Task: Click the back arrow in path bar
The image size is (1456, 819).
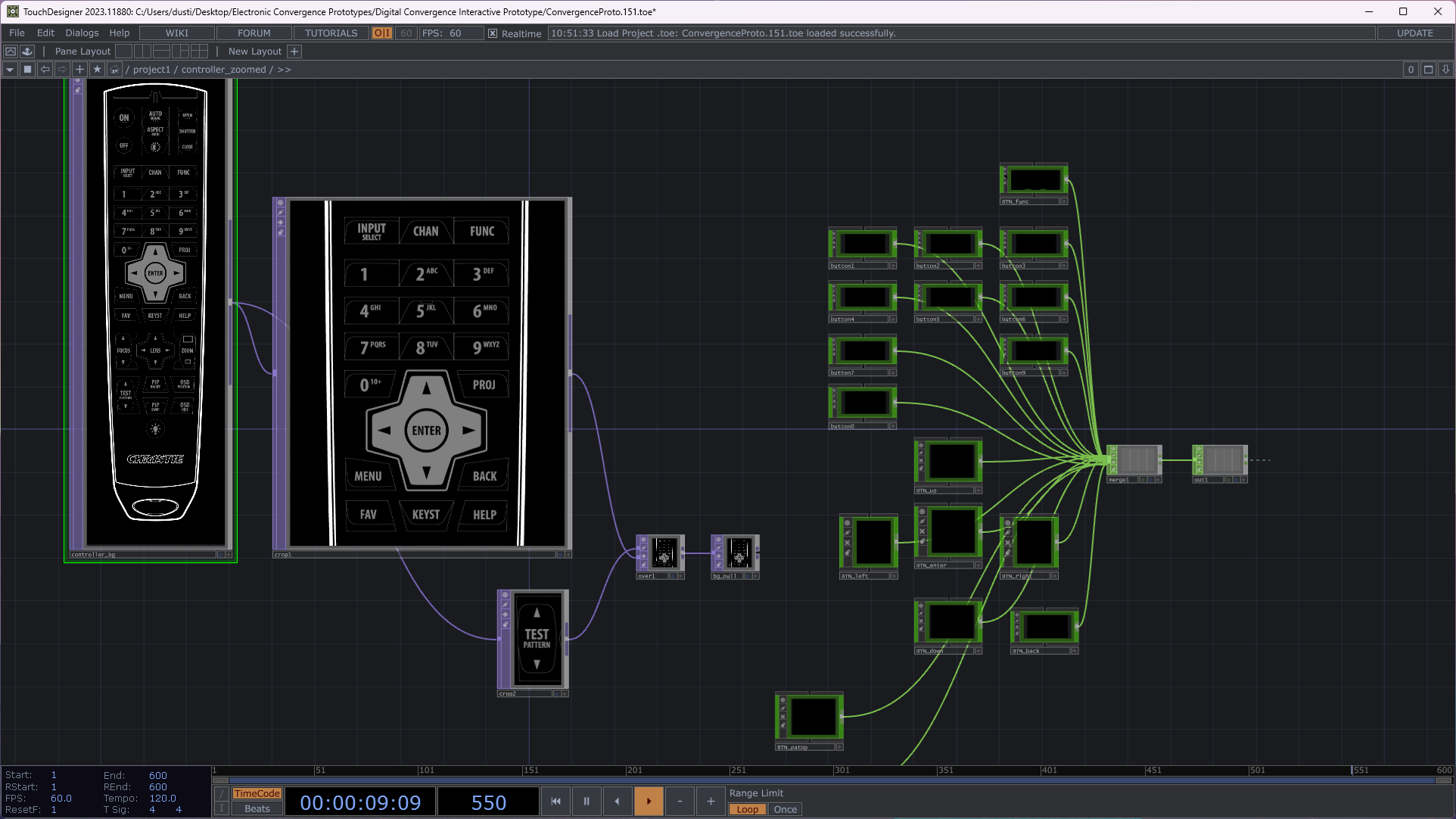Action: click(x=45, y=70)
